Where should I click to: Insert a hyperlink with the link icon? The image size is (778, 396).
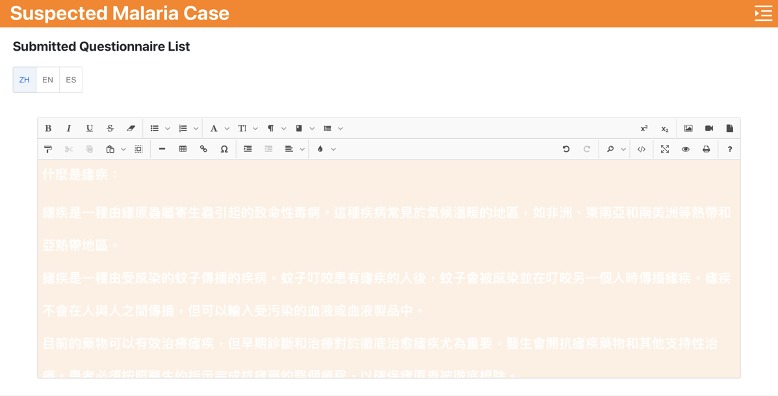pos(203,149)
